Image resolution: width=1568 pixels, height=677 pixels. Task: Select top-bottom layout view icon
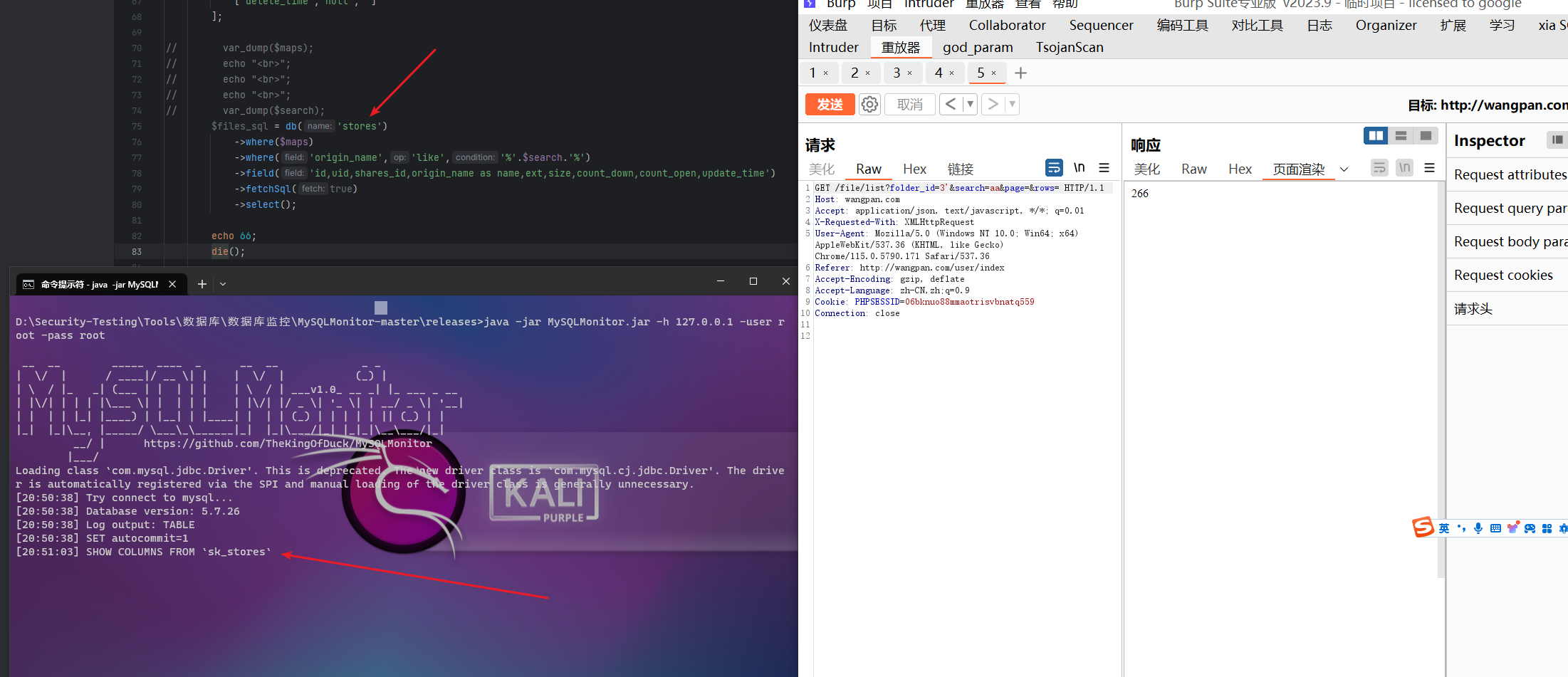(x=1401, y=136)
